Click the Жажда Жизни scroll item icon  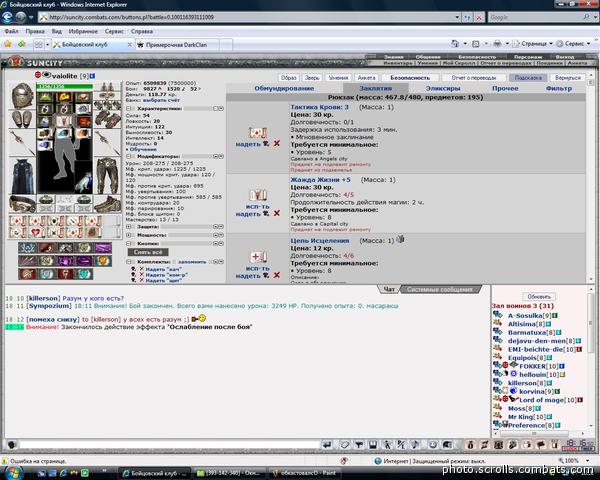pyautogui.click(x=258, y=195)
